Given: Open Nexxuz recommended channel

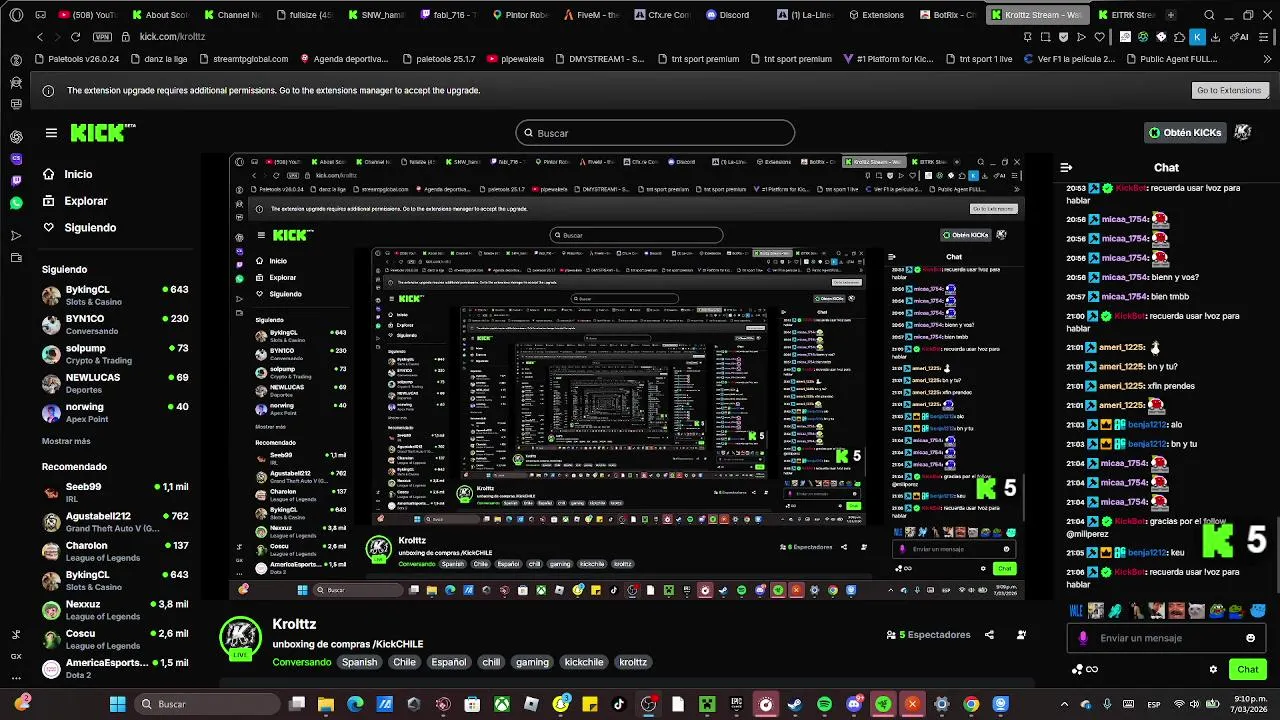Looking at the screenshot, I should coord(115,610).
